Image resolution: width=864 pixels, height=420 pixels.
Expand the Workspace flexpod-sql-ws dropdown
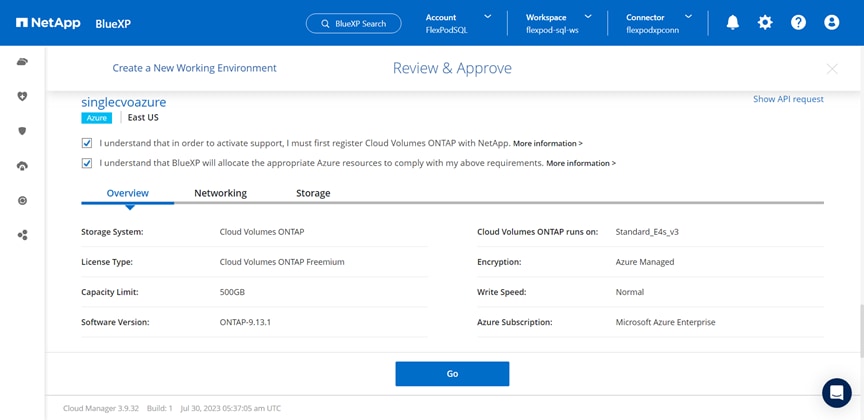[x=587, y=17]
